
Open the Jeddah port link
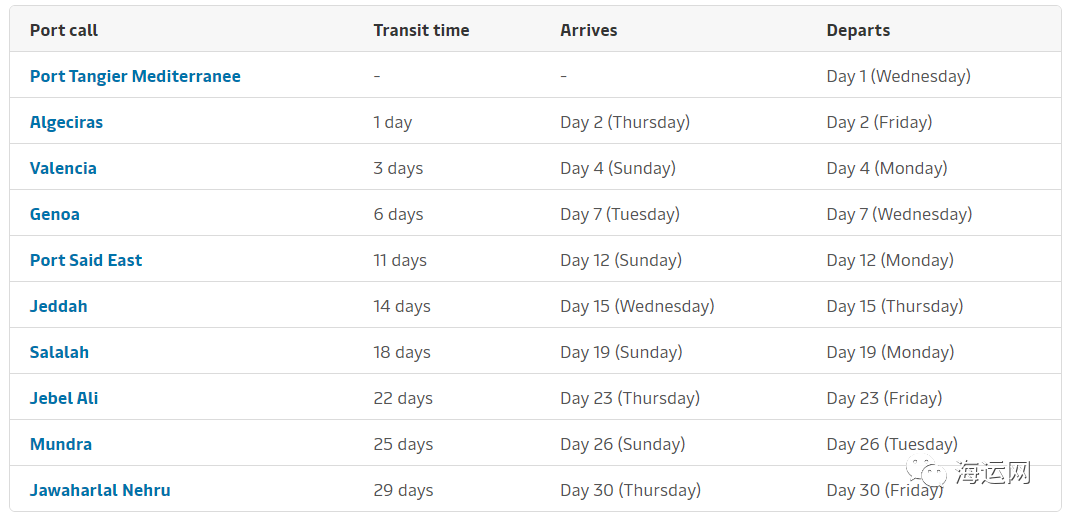coord(58,306)
